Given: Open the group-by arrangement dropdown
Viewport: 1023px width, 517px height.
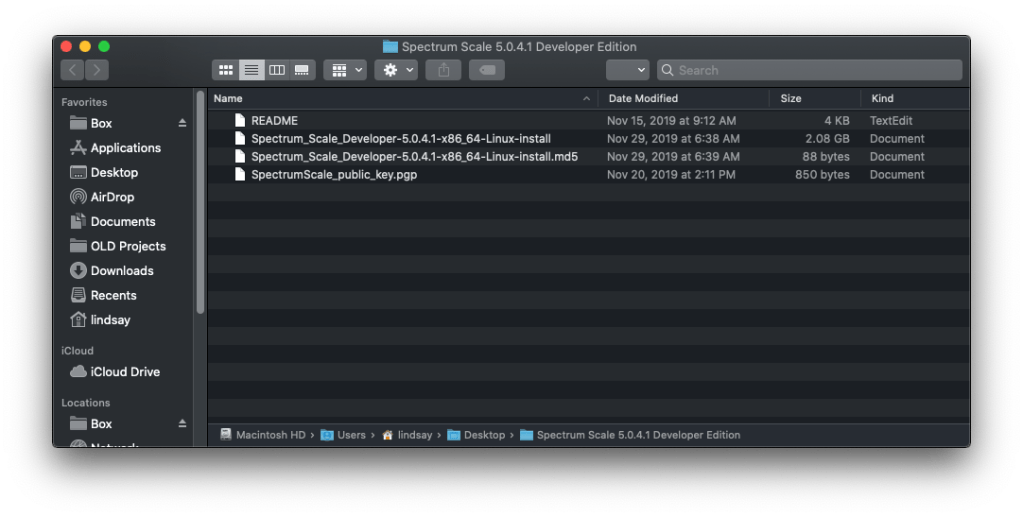Looking at the screenshot, I should tap(345, 70).
